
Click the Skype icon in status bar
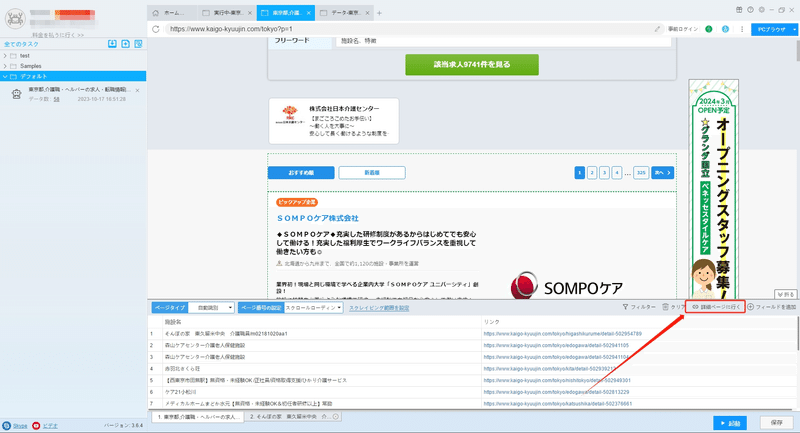pos(7,425)
